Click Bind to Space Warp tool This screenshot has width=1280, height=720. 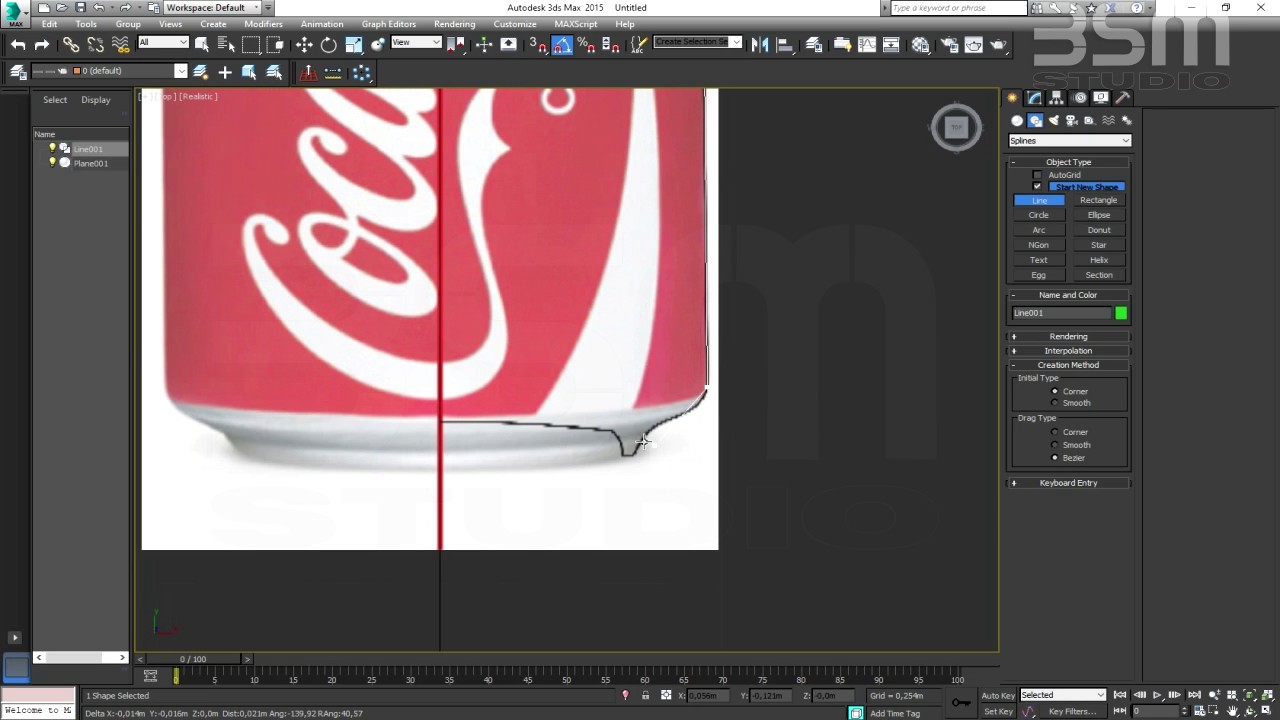[x=121, y=44]
